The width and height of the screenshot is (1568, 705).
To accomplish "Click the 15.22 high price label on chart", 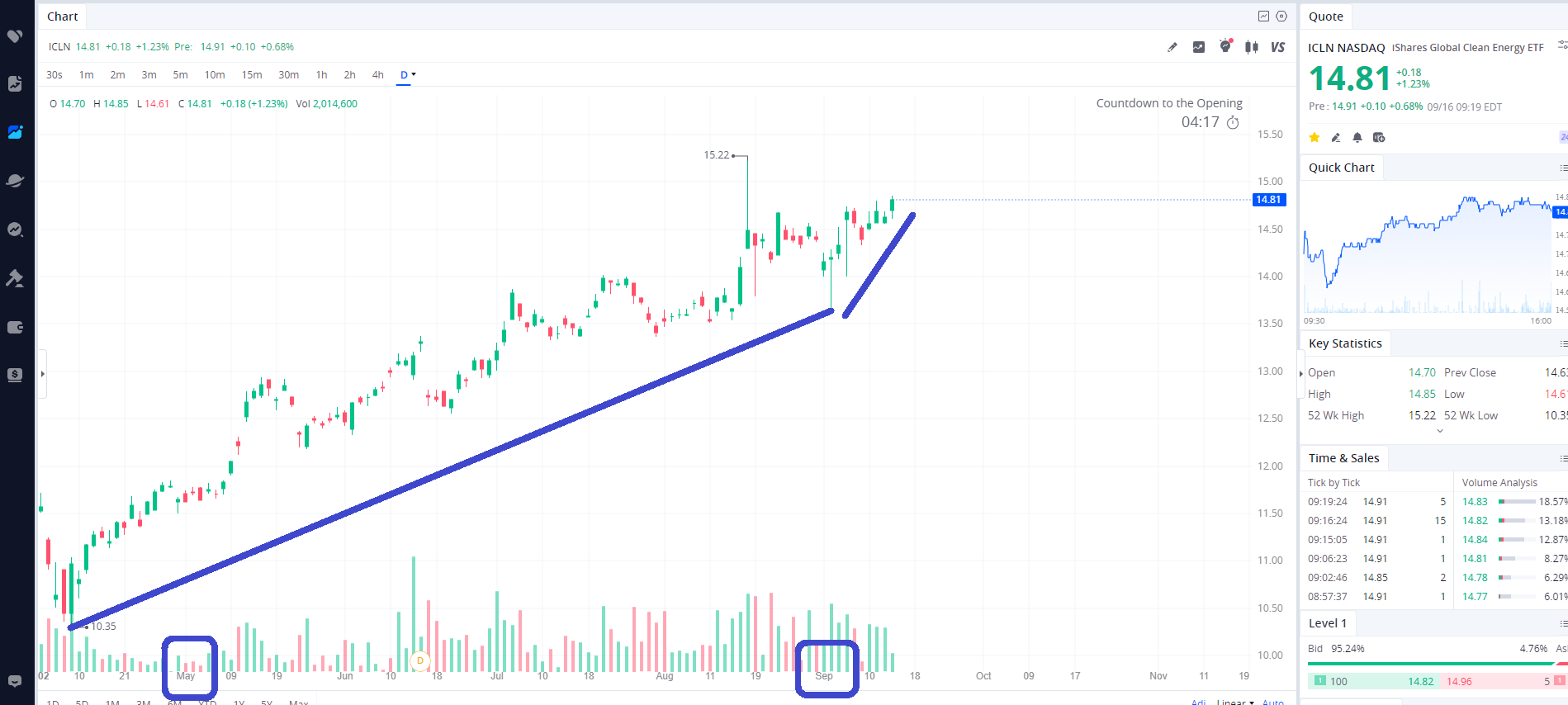I will coord(717,155).
